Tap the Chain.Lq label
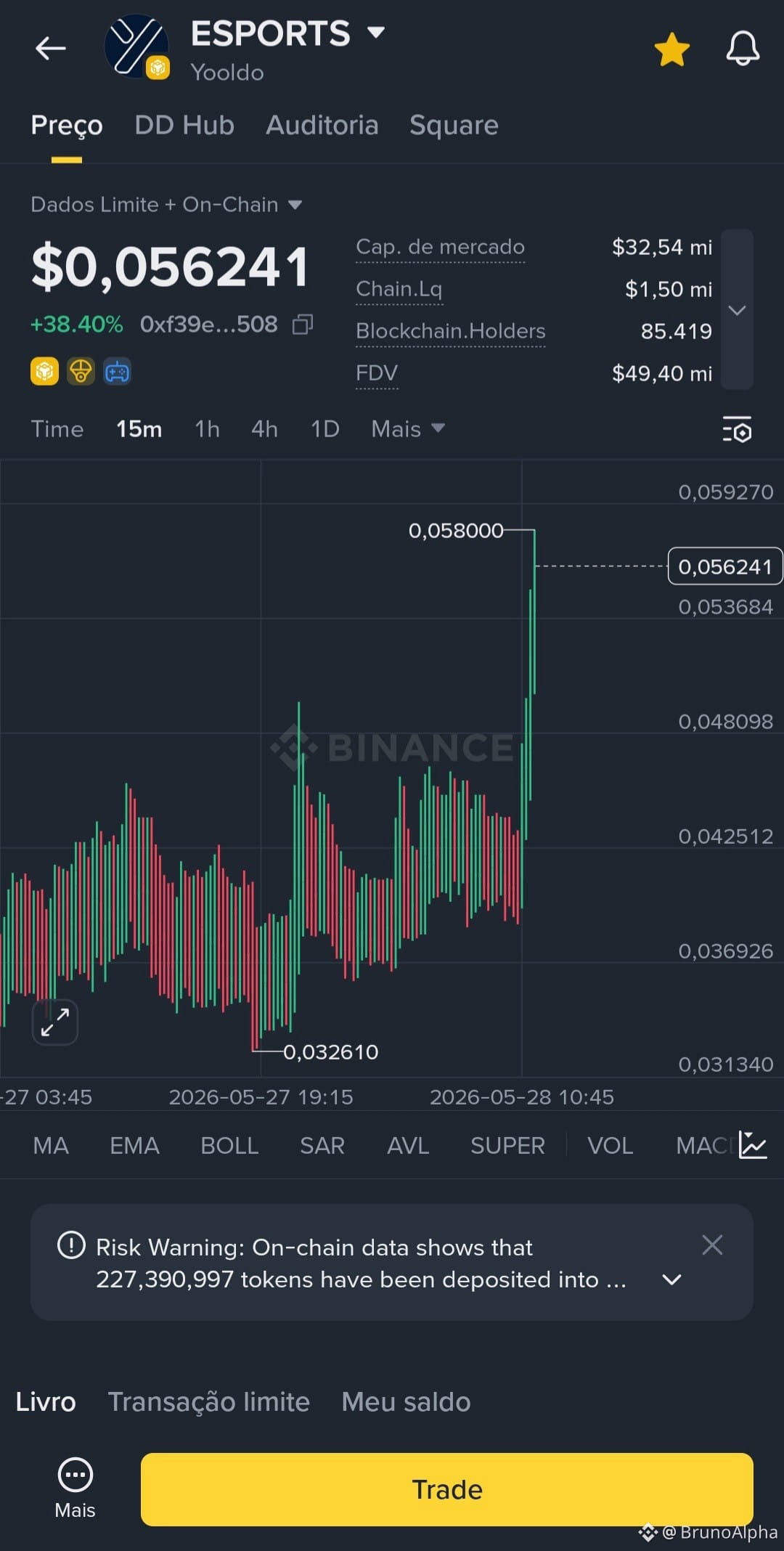 [399, 289]
